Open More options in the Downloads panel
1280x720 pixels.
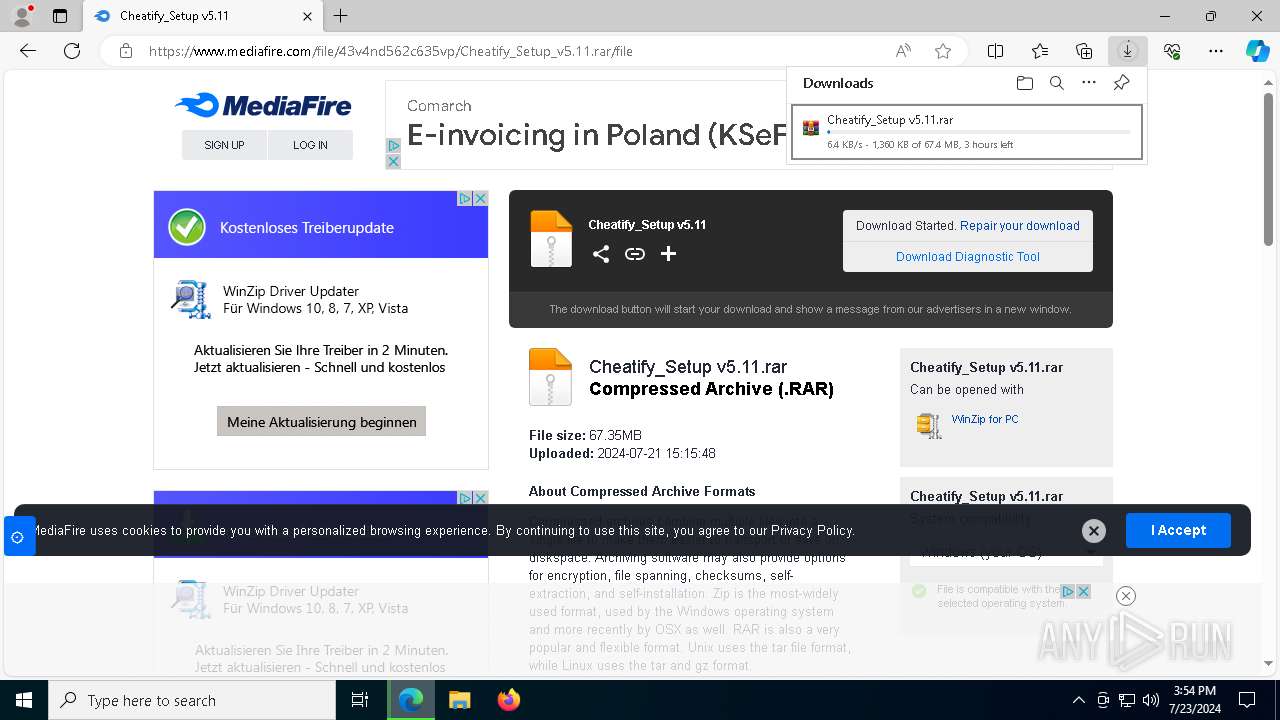[x=1089, y=83]
